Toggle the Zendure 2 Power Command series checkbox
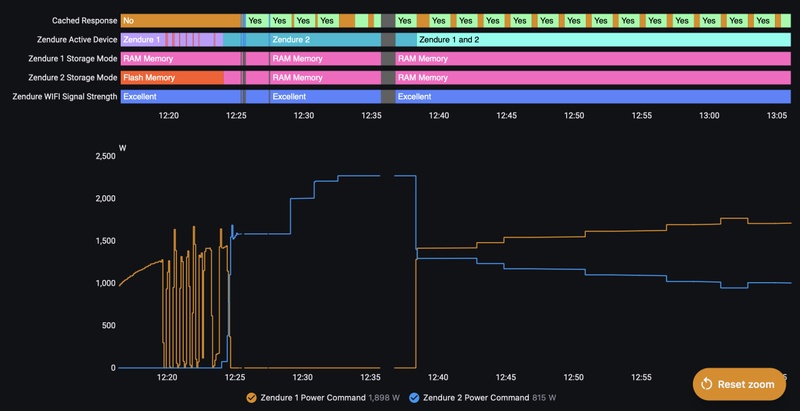This screenshot has width=800, height=411. click(414, 398)
